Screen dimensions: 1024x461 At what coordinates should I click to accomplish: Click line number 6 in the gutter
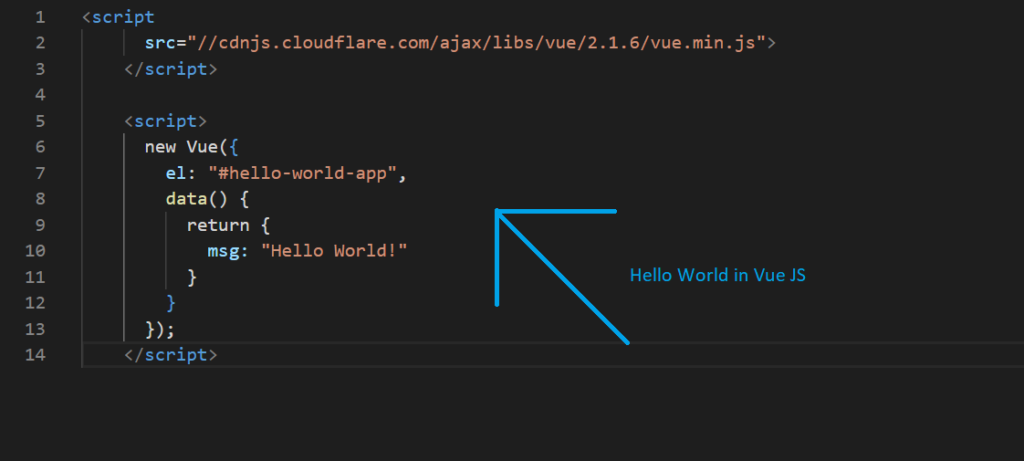click(40, 147)
